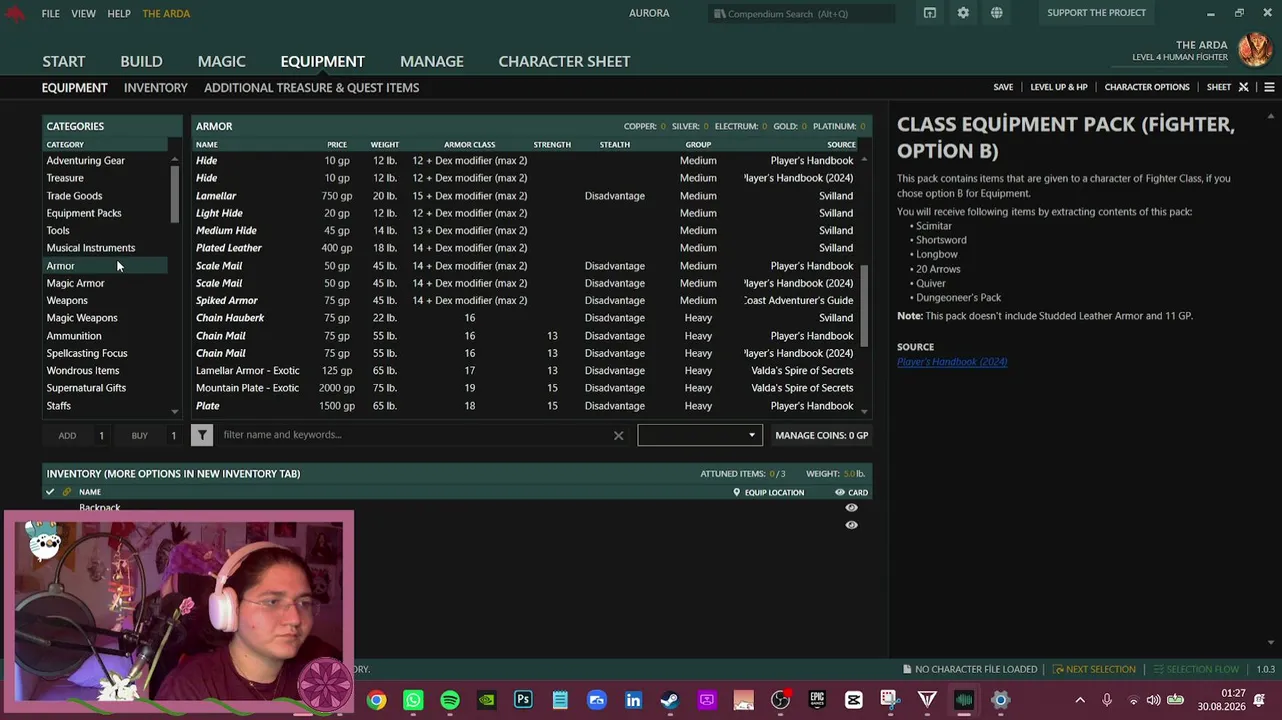Open the CHARACTER SHEET tab
Image resolution: width=1282 pixels, height=720 pixels.
564,61
